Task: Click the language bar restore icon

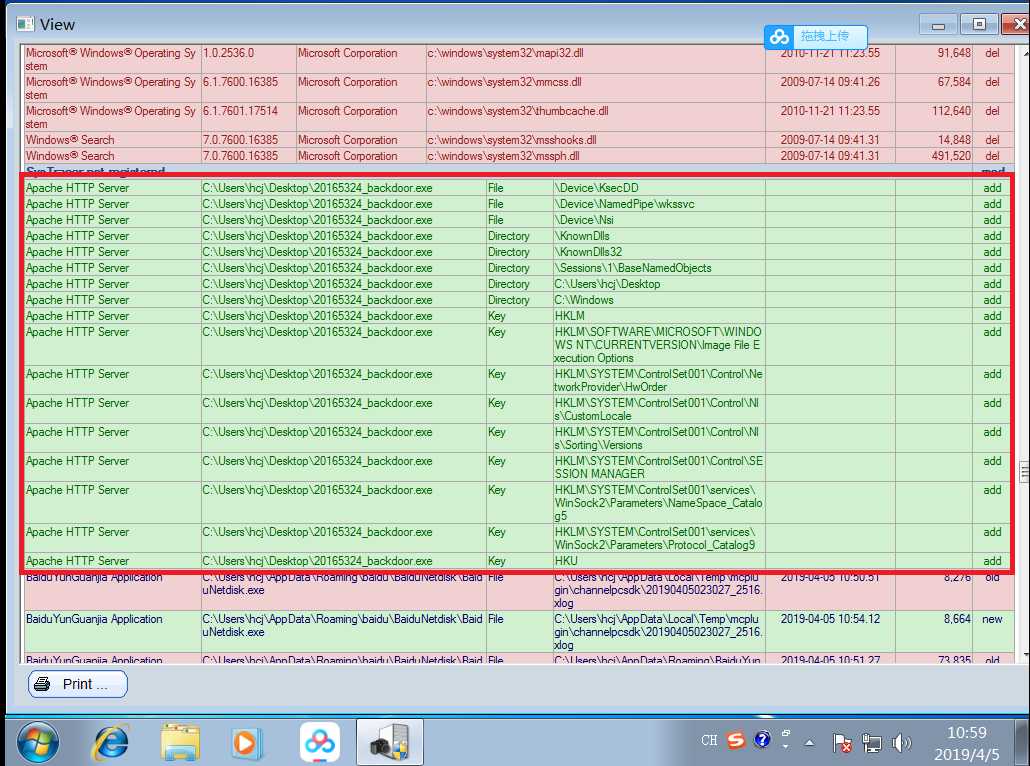Action: point(786,733)
